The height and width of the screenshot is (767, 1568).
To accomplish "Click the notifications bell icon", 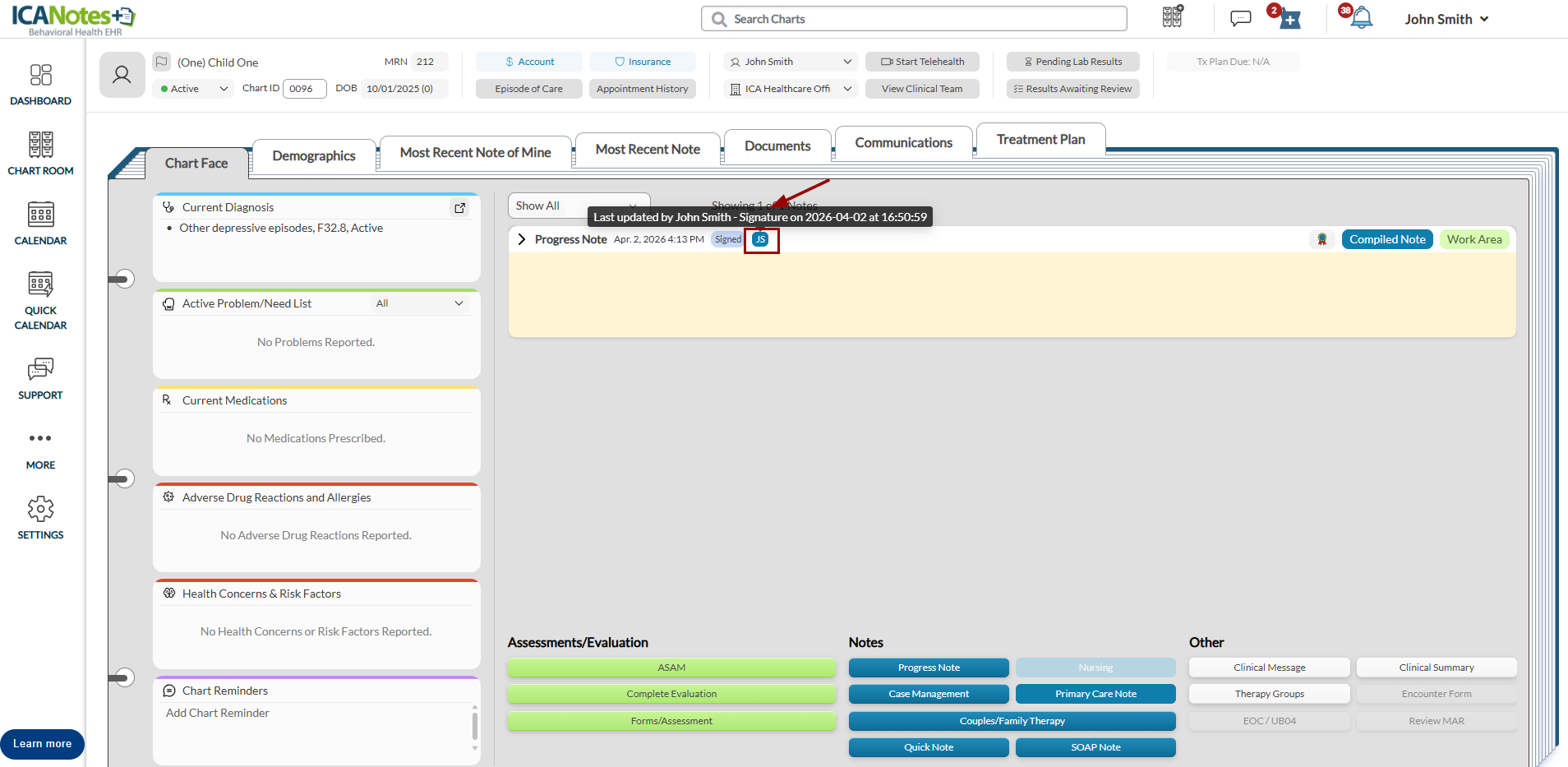I will click(1362, 18).
